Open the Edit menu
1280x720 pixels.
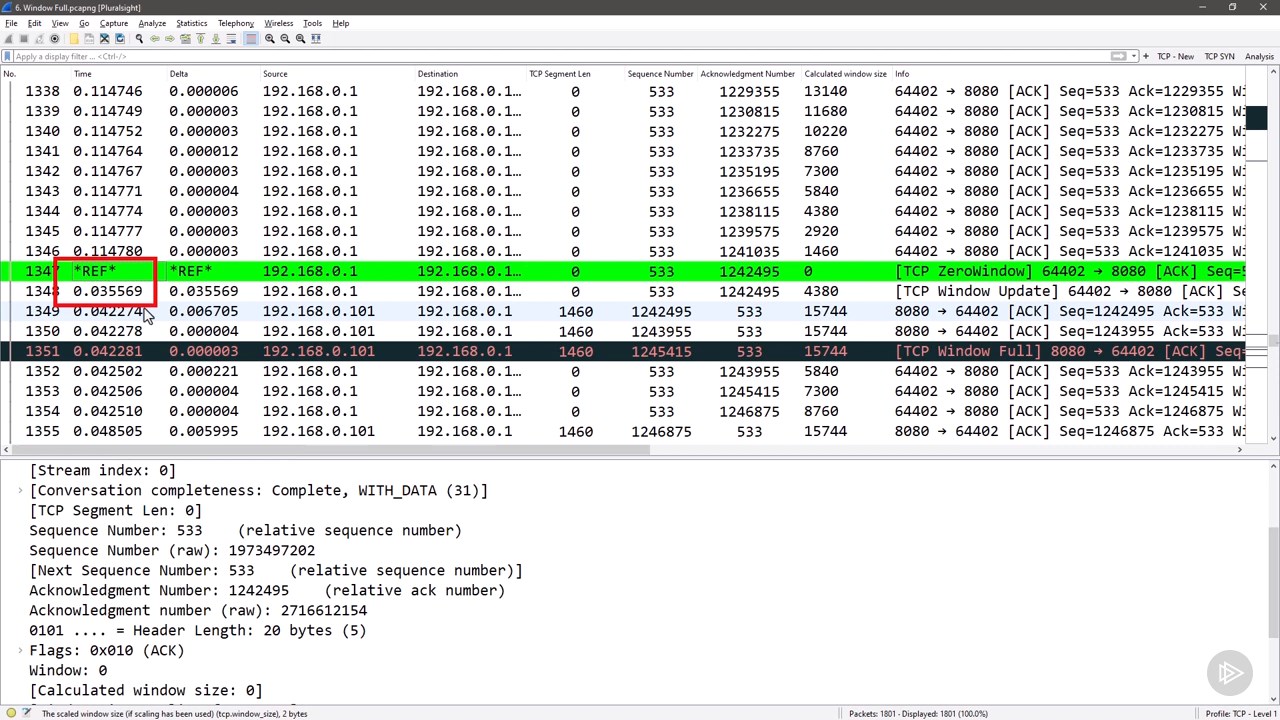pos(35,23)
